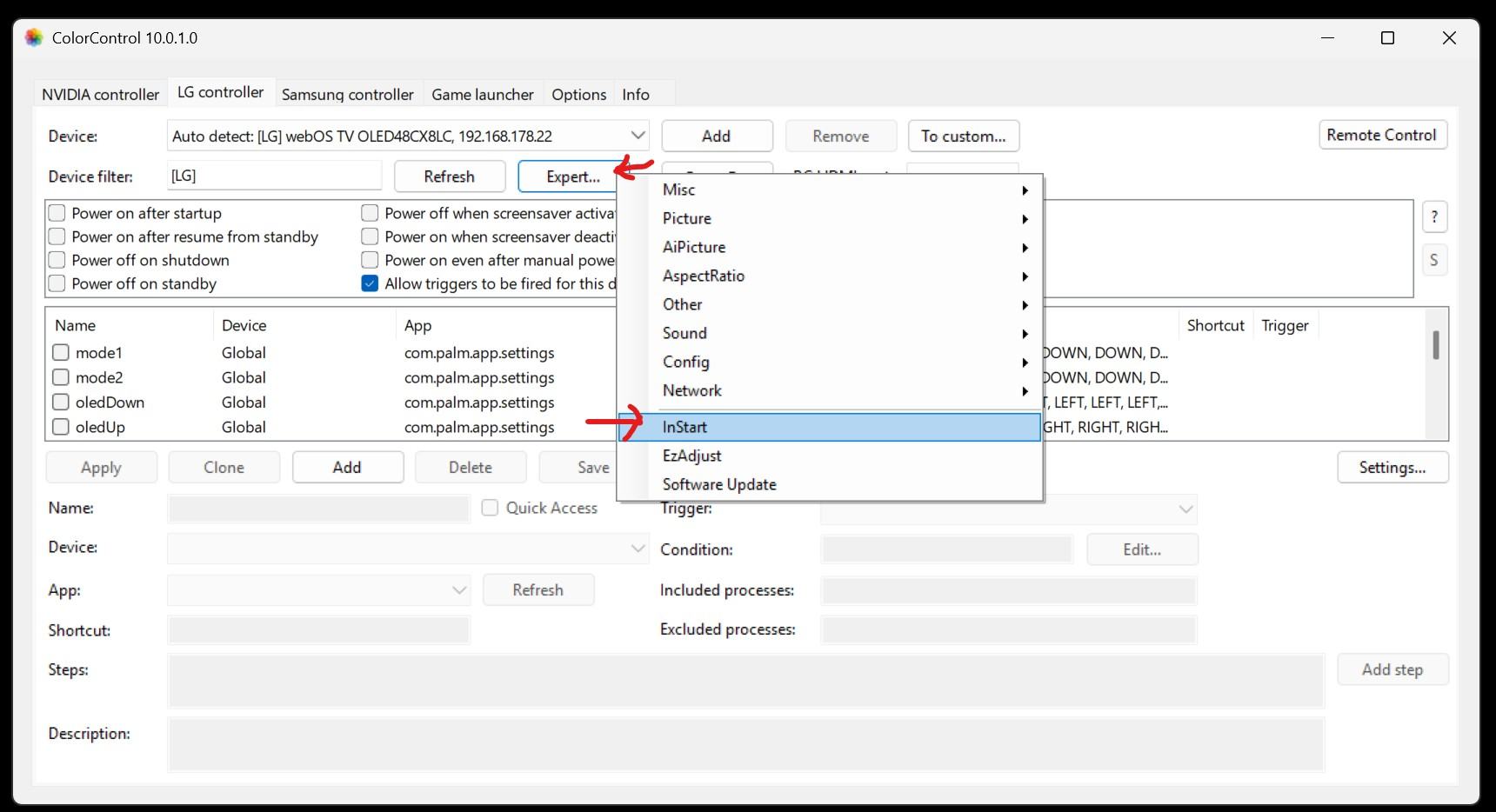The height and width of the screenshot is (812, 1496).
Task: Enable Power on after resume from standby
Action: pos(57,236)
